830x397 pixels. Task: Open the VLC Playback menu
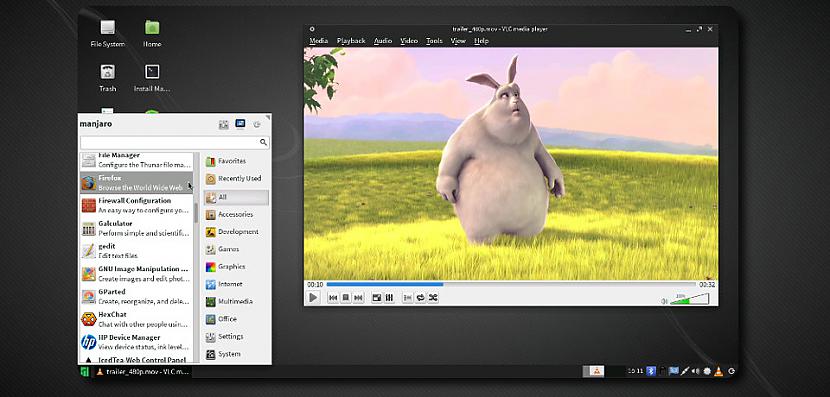(x=351, y=41)
